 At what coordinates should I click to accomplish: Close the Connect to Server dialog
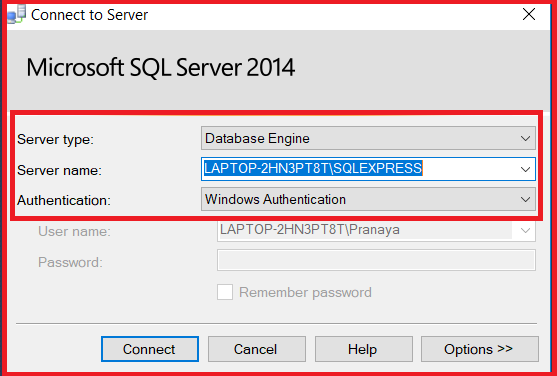[x=529, y=15]
